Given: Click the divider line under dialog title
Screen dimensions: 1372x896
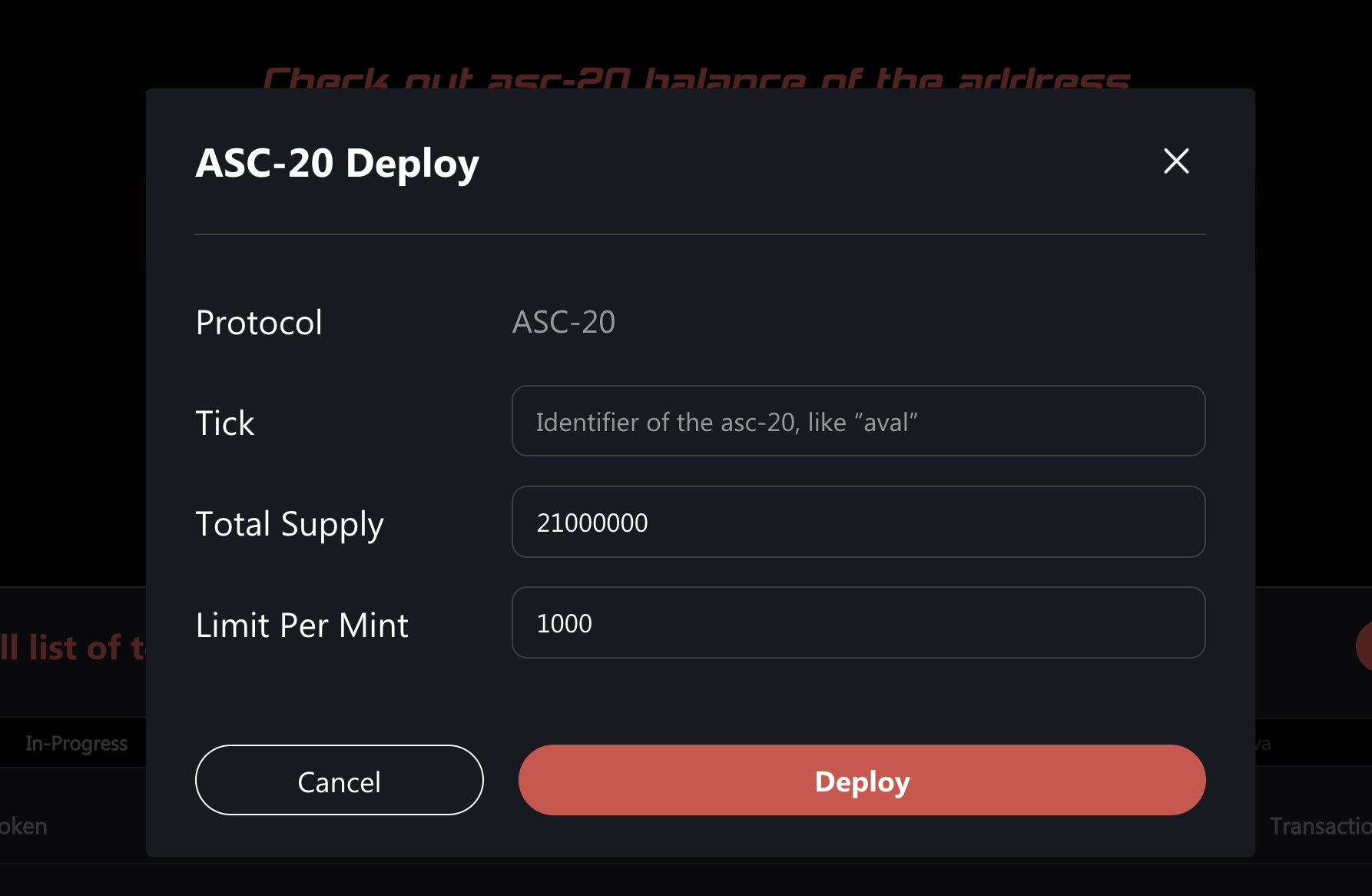Looking at the screenshot, I should [700, 234].
